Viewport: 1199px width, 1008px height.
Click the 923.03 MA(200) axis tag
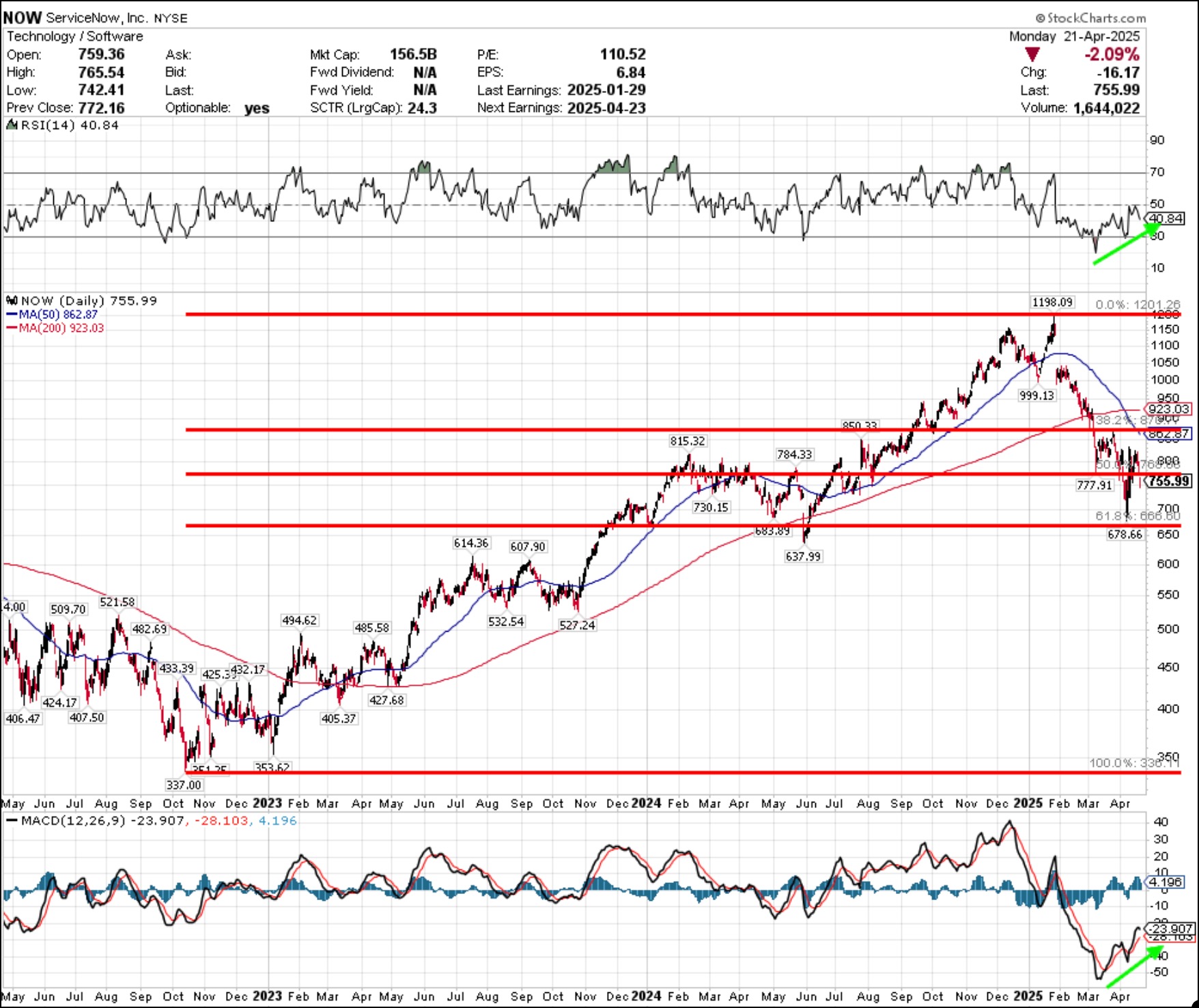coord(1168,409)
